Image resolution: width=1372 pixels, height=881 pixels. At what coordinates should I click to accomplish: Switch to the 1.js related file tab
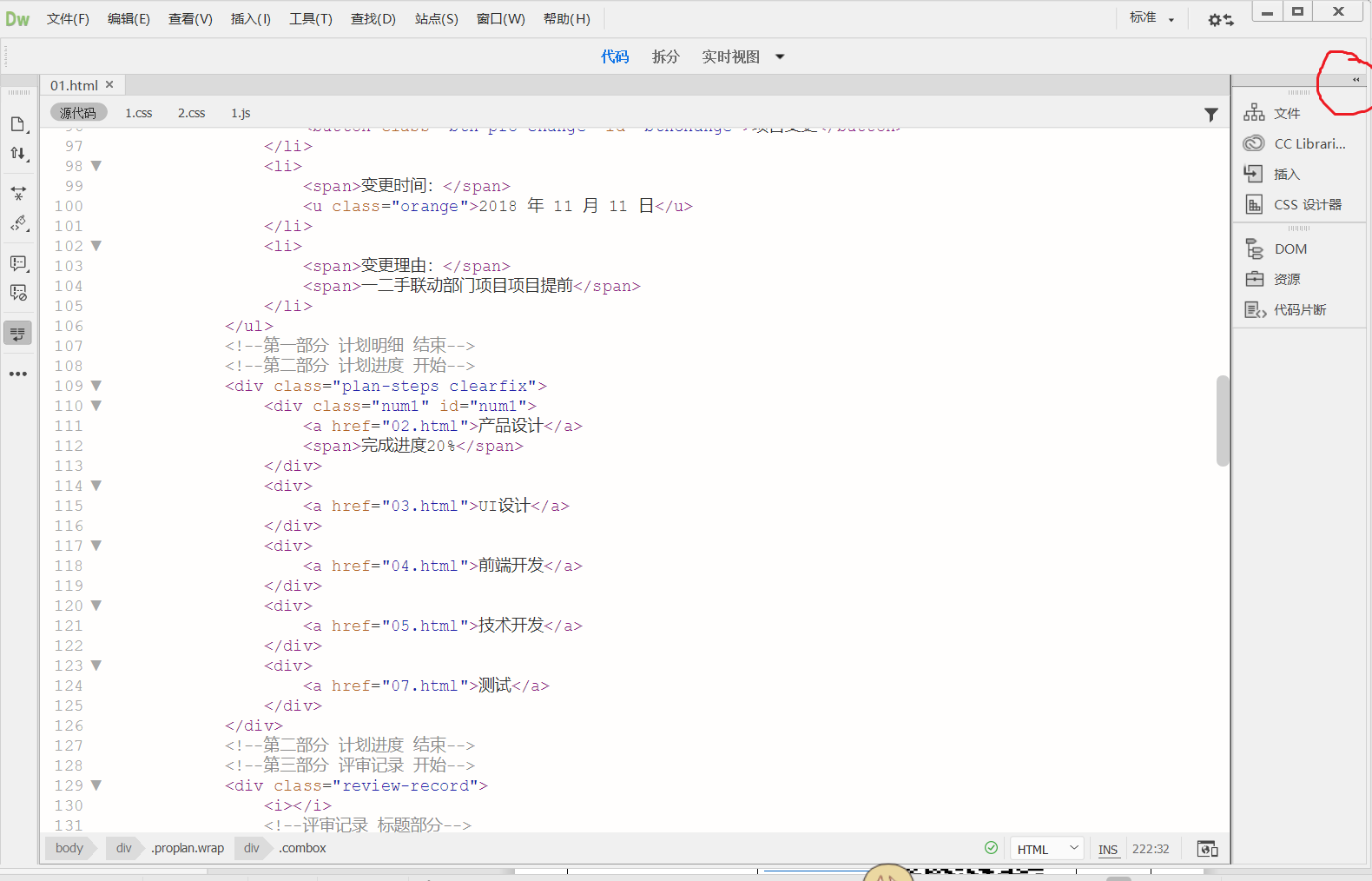[241, 113]
